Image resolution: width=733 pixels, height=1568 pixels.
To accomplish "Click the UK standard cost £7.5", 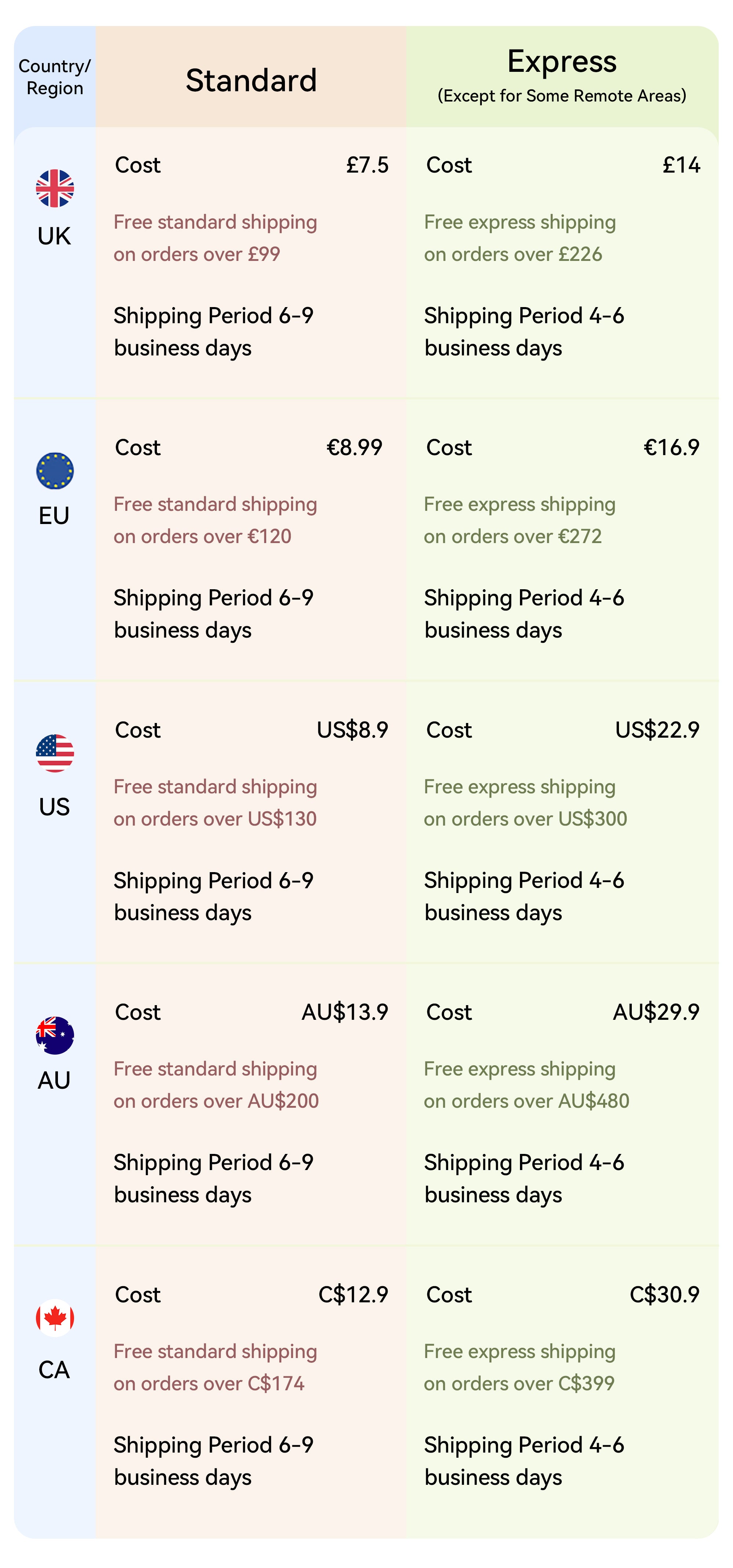I will [367, 165].
